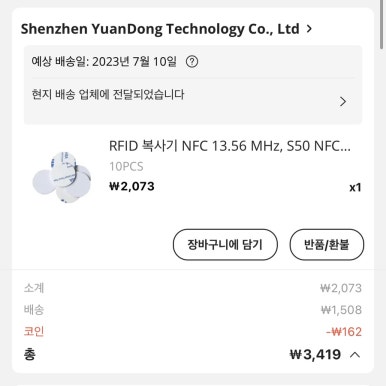Click the 장바구니에 담기 button
This screenshot has height=386, width=386.
(x=225, y=245)
